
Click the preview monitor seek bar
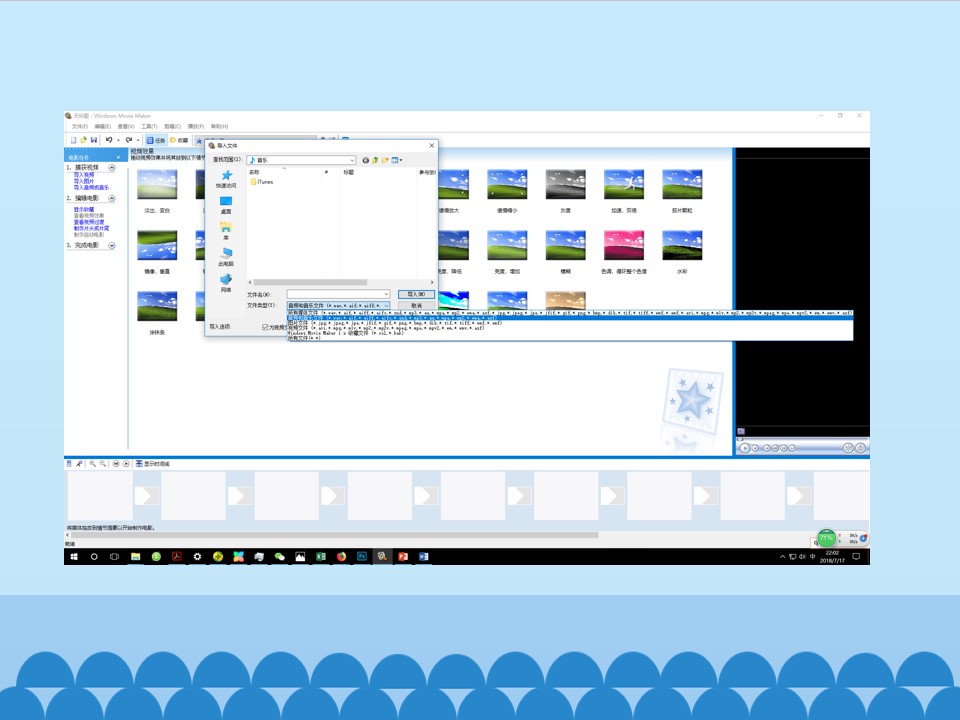(802, 440)
